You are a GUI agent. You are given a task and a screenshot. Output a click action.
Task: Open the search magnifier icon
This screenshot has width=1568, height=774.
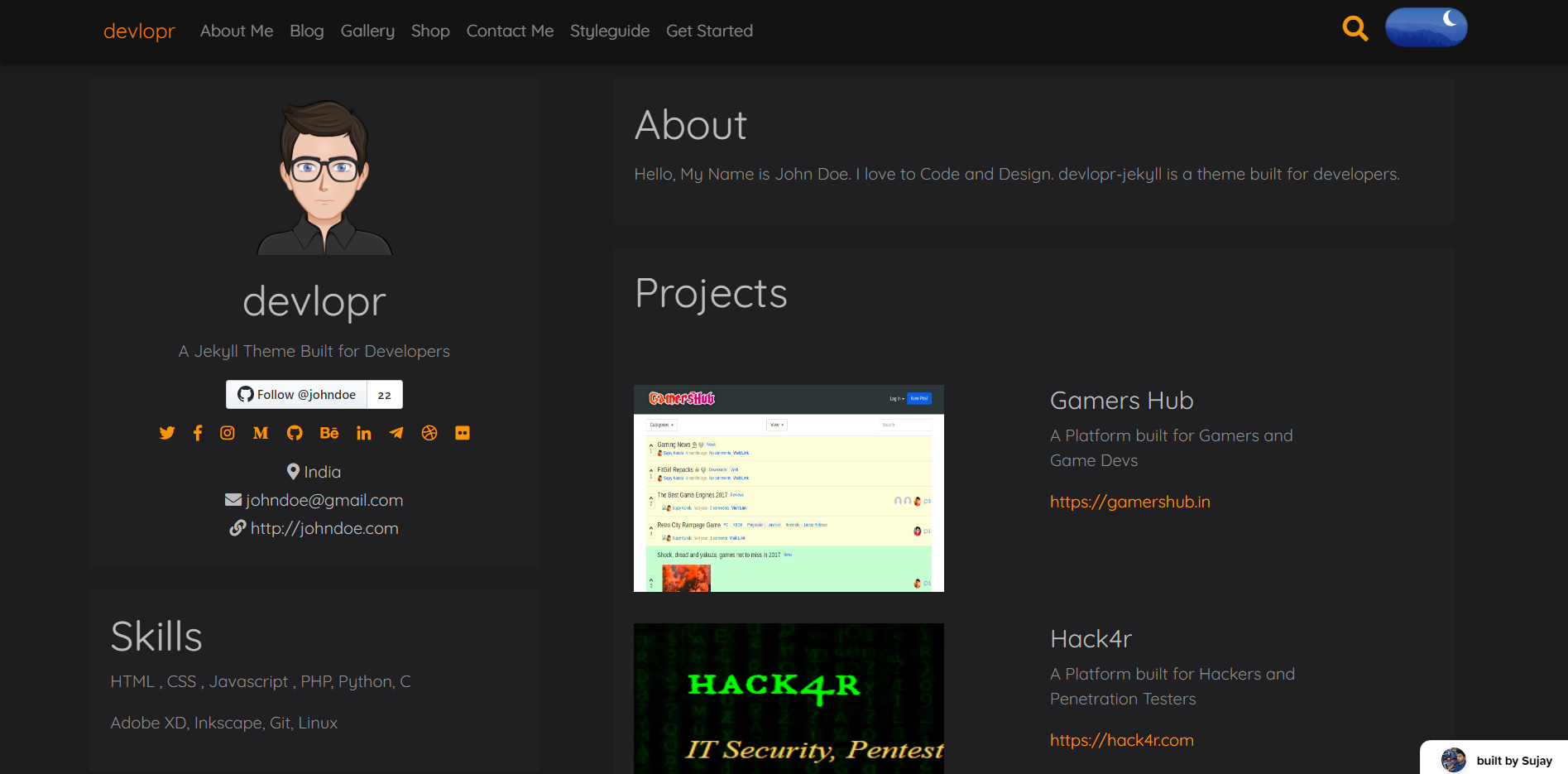click(1355, 27)
